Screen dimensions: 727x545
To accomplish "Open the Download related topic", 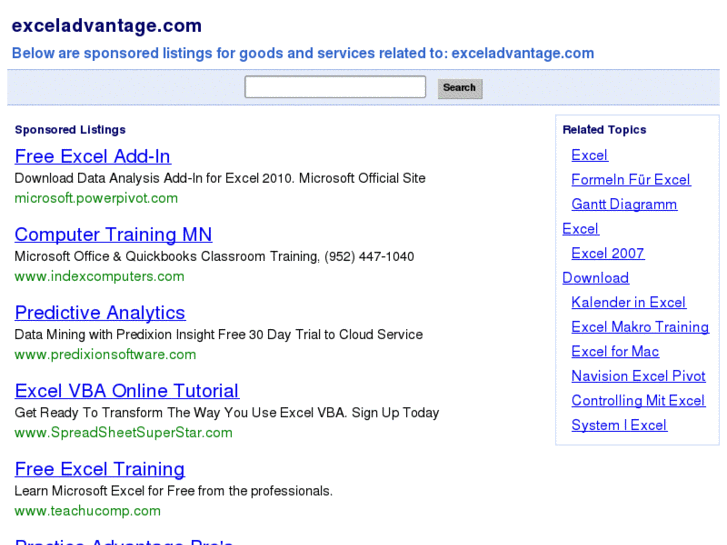I will point(595,278).
